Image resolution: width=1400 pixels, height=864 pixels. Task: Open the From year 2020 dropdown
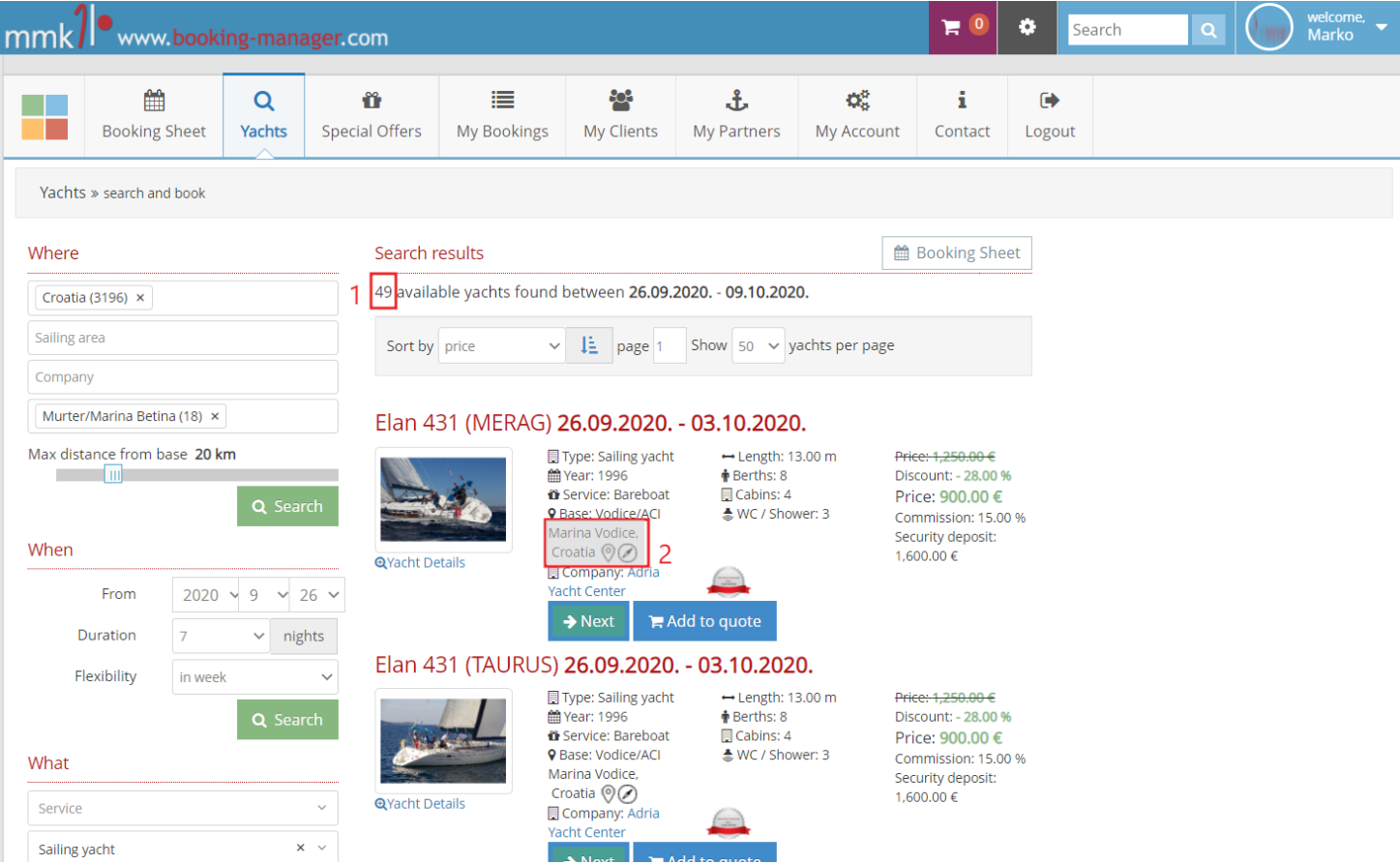tap(205, 595)
